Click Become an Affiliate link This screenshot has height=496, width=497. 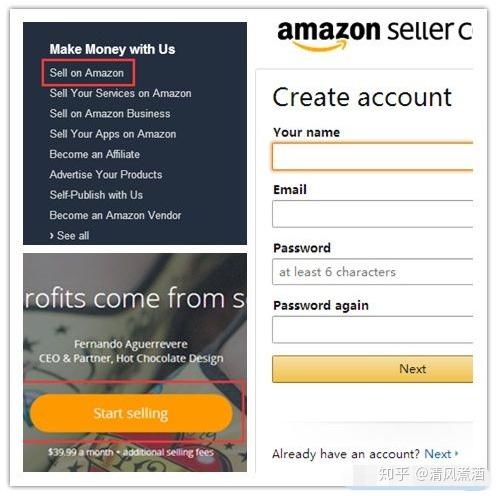click(94, 154)
